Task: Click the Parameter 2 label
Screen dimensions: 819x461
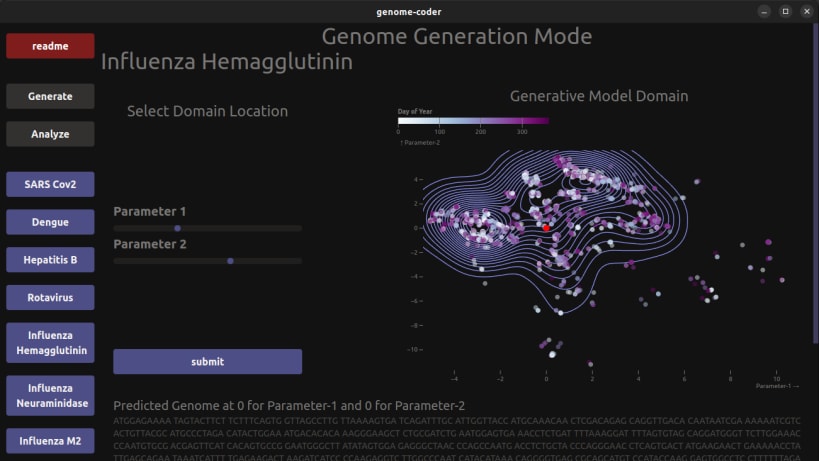Action: pyautogui.click(x=150, y=244)
